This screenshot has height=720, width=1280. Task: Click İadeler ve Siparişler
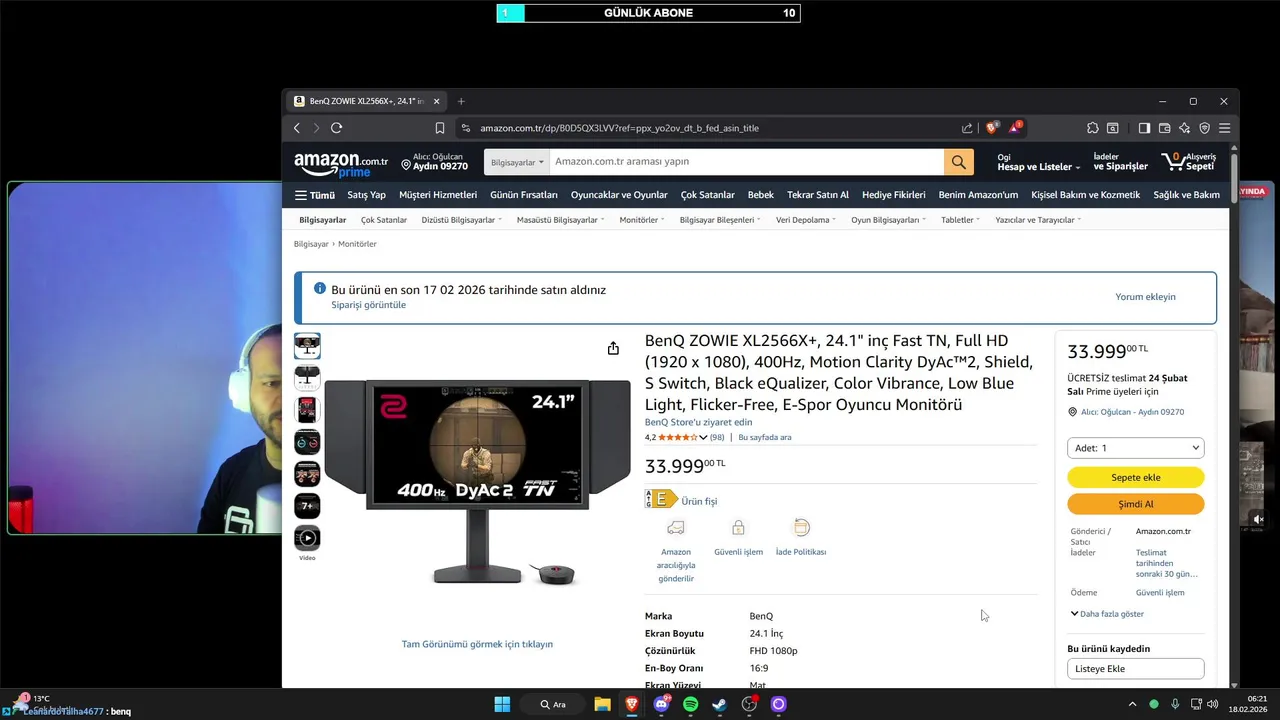[1121, 162]
